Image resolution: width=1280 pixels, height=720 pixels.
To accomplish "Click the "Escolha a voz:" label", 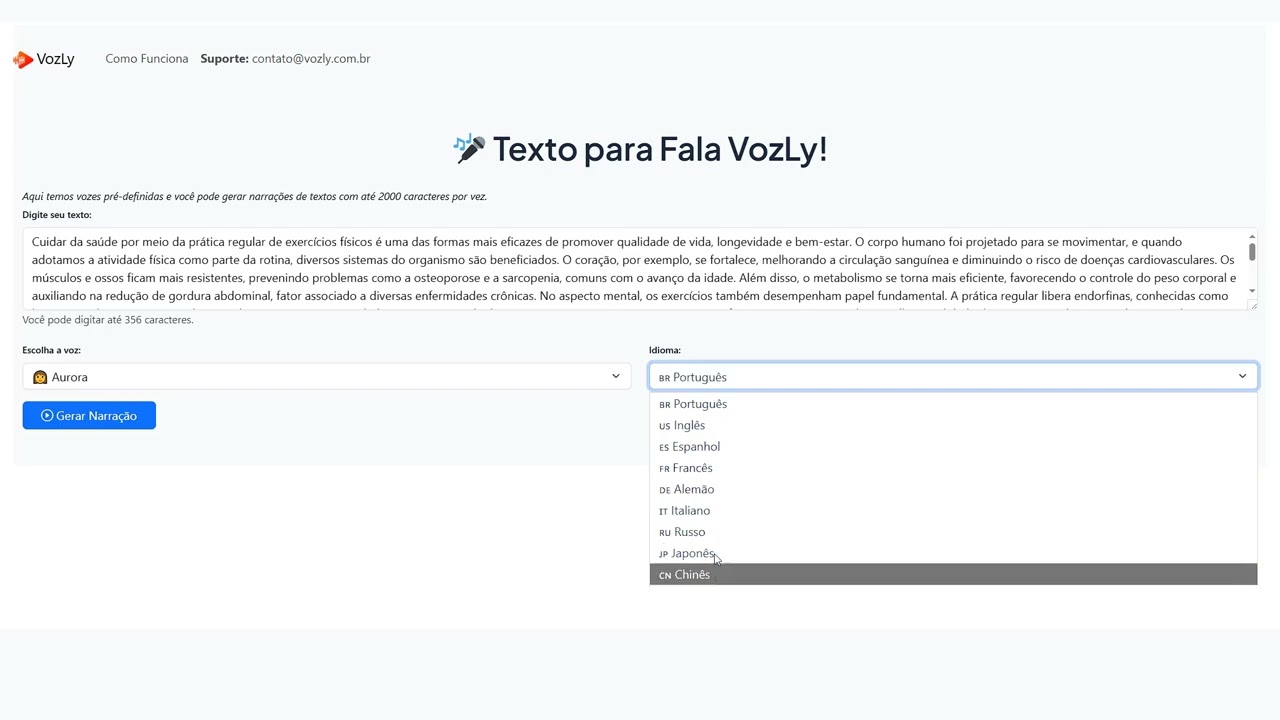I will (52, 350).
